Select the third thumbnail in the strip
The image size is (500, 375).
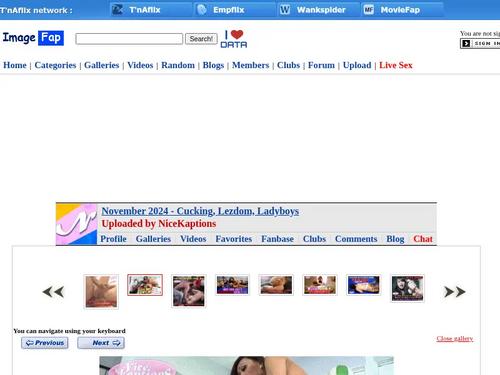coord(189,291)
